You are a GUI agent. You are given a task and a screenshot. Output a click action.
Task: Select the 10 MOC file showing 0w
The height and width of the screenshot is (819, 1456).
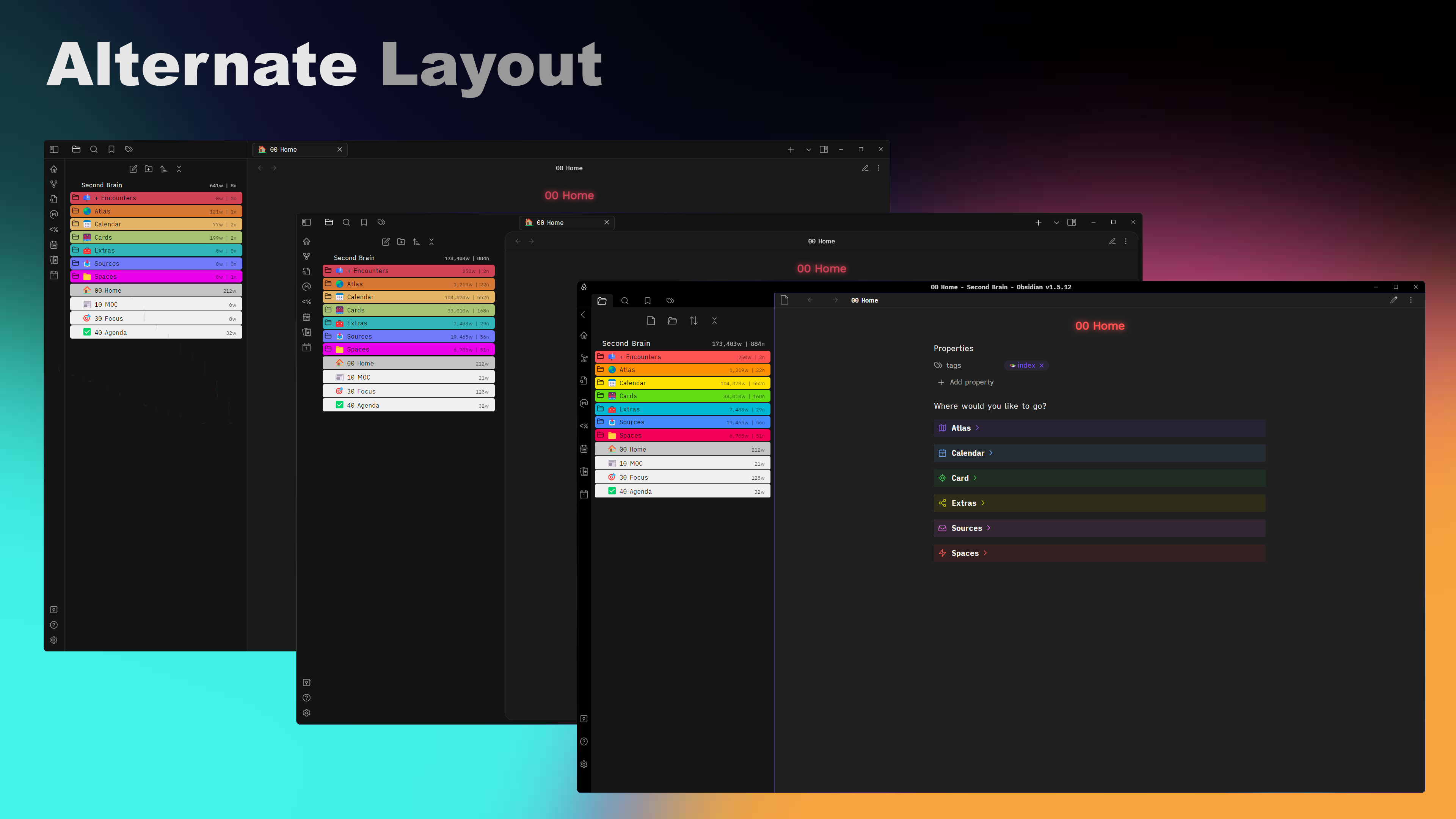(156, 304)
